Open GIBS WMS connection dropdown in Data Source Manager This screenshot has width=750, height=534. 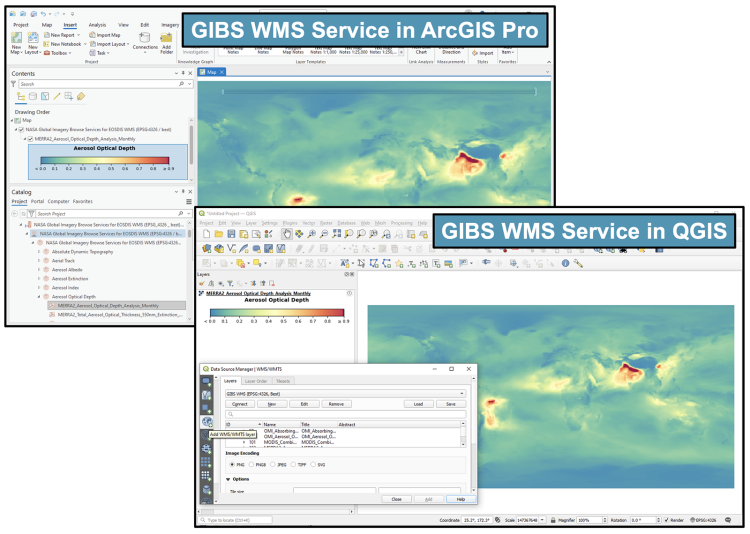click(x=345, y=394)
